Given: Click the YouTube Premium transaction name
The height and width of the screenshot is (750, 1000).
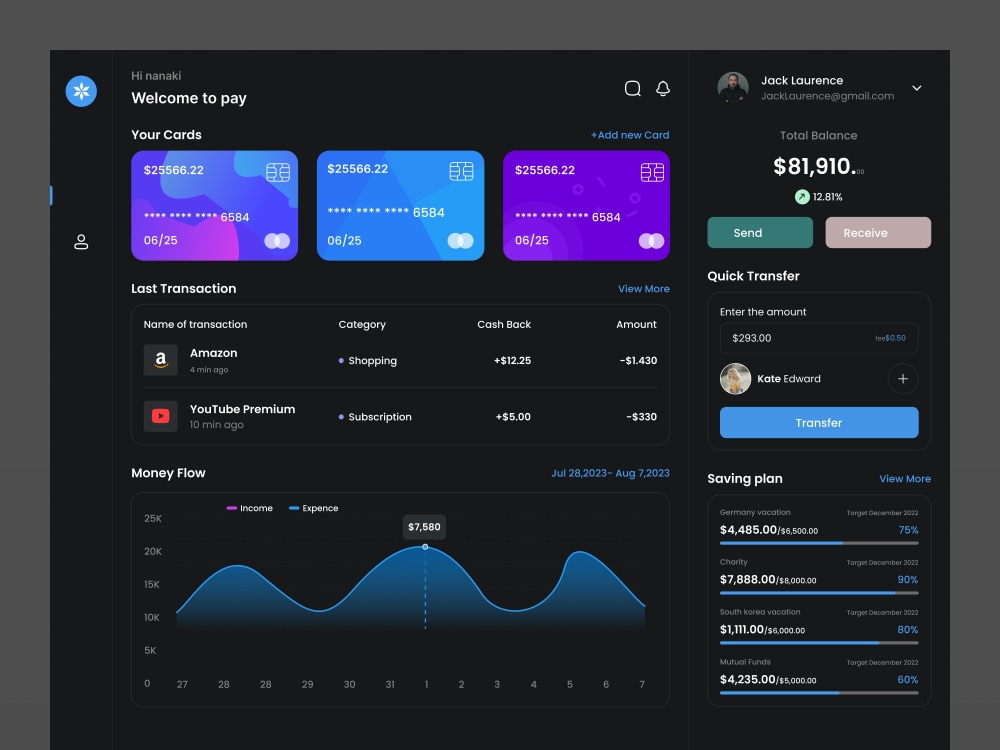Looking at the screenshot, I should point(242,409).
